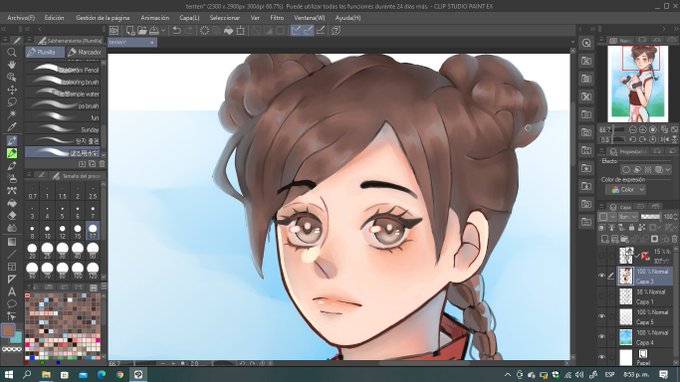Toggle snap to special ruler in command bar

click(308, 30)
